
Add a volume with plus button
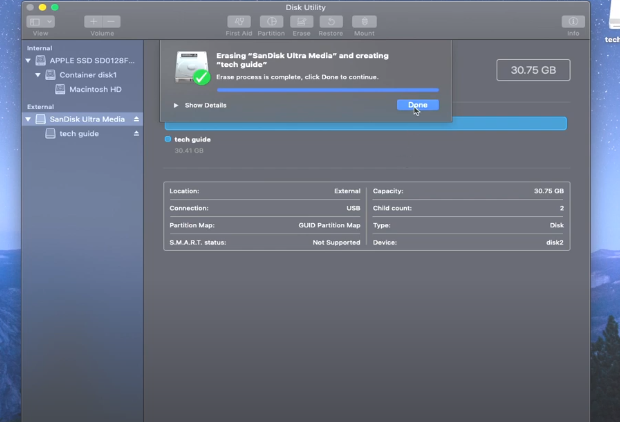click(93, 22)
